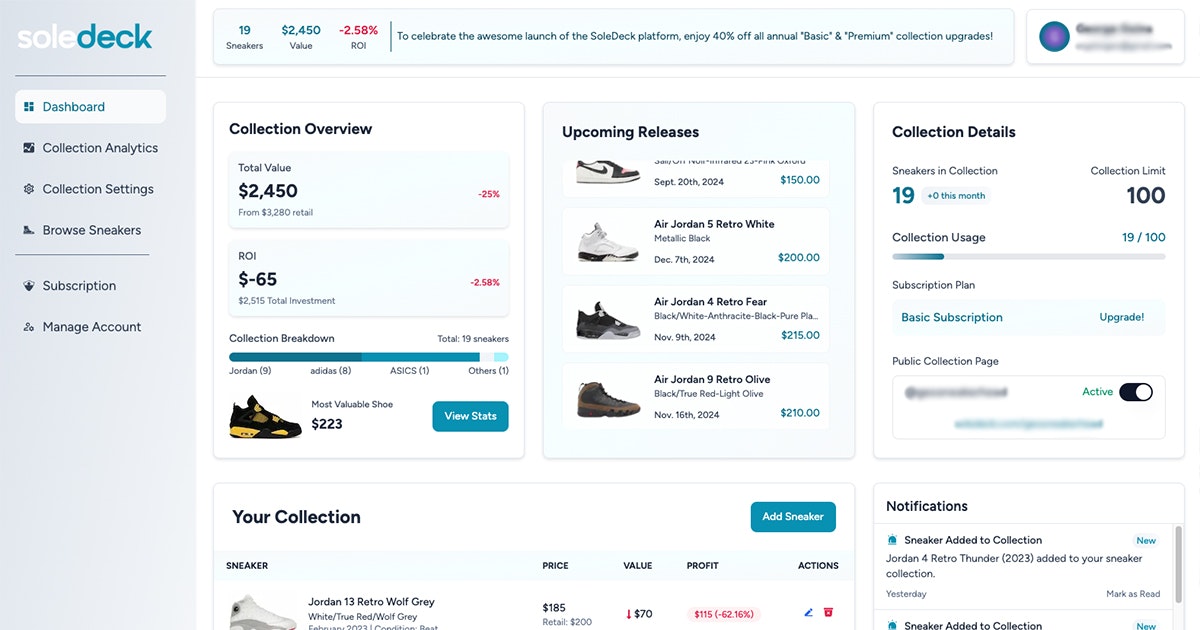Click the Collection Analytics sidebar icon
This screenshot has height=630, width=1200.
(x=29, y=148)
